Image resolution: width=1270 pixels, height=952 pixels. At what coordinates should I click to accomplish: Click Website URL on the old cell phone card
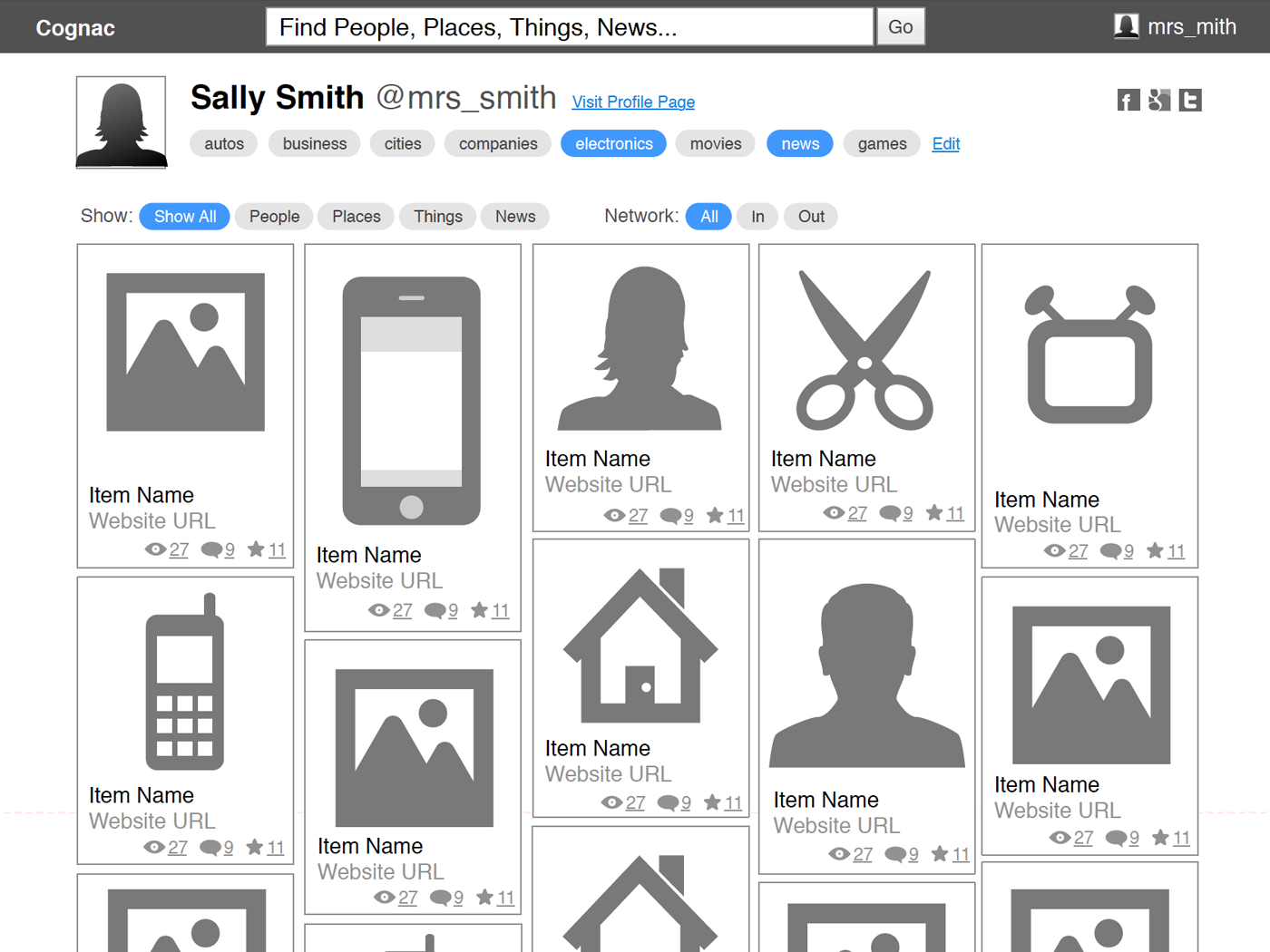[152, 821]
